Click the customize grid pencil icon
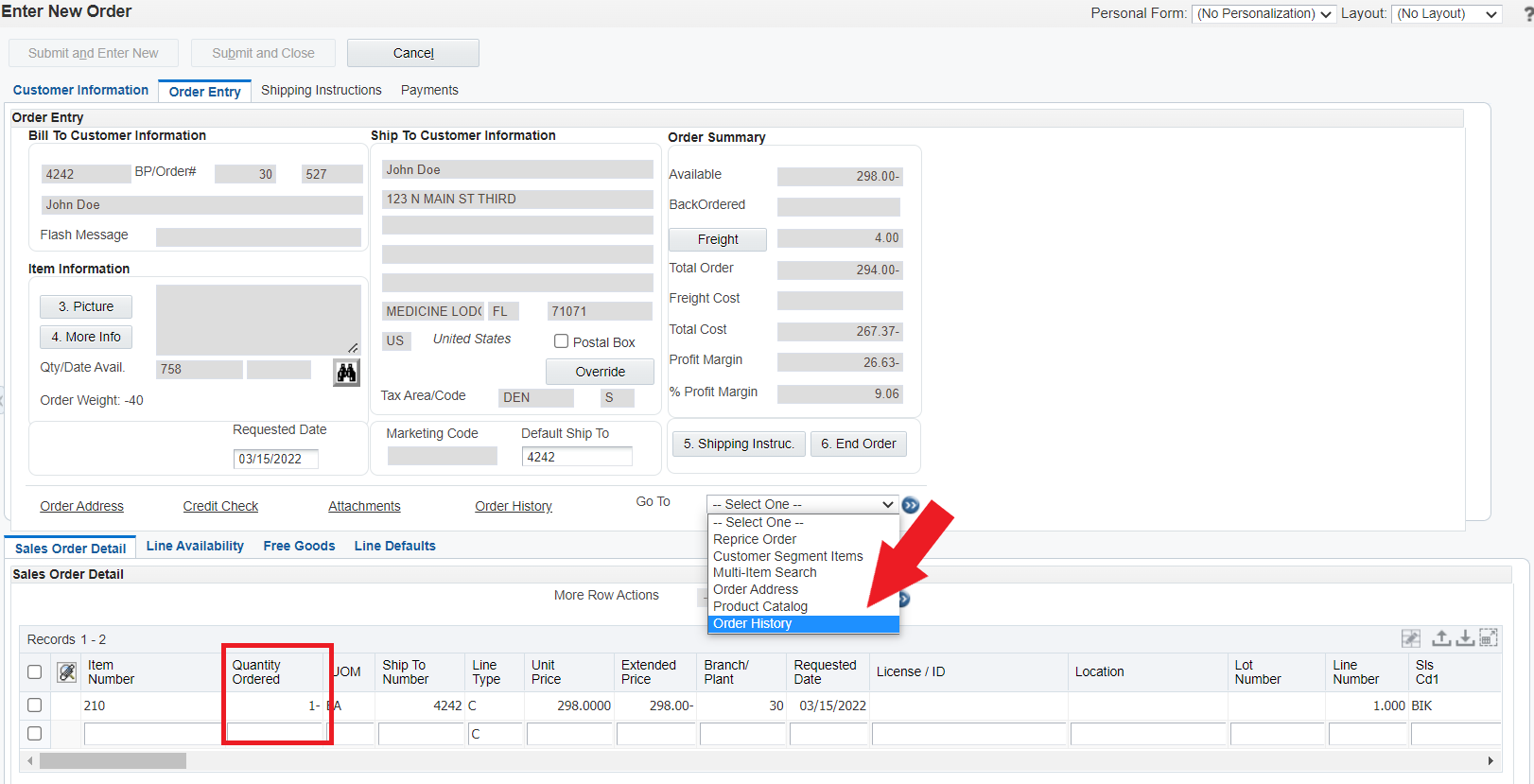Image resolution: width=1534 pixels, height=784 pixels. [1411, 638]
